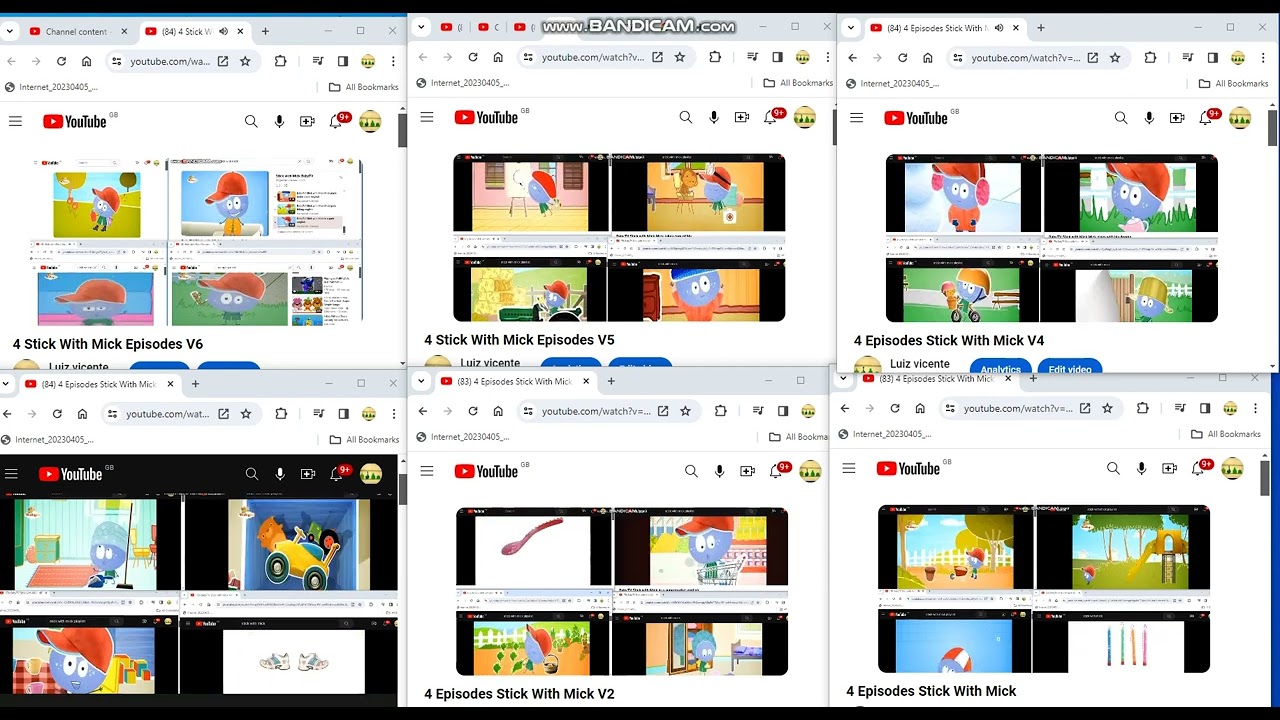The width and height of the screenshot is (1280, 720).
Task: Click the Edit video button under V4 video
Action: tap(1070, 369)
